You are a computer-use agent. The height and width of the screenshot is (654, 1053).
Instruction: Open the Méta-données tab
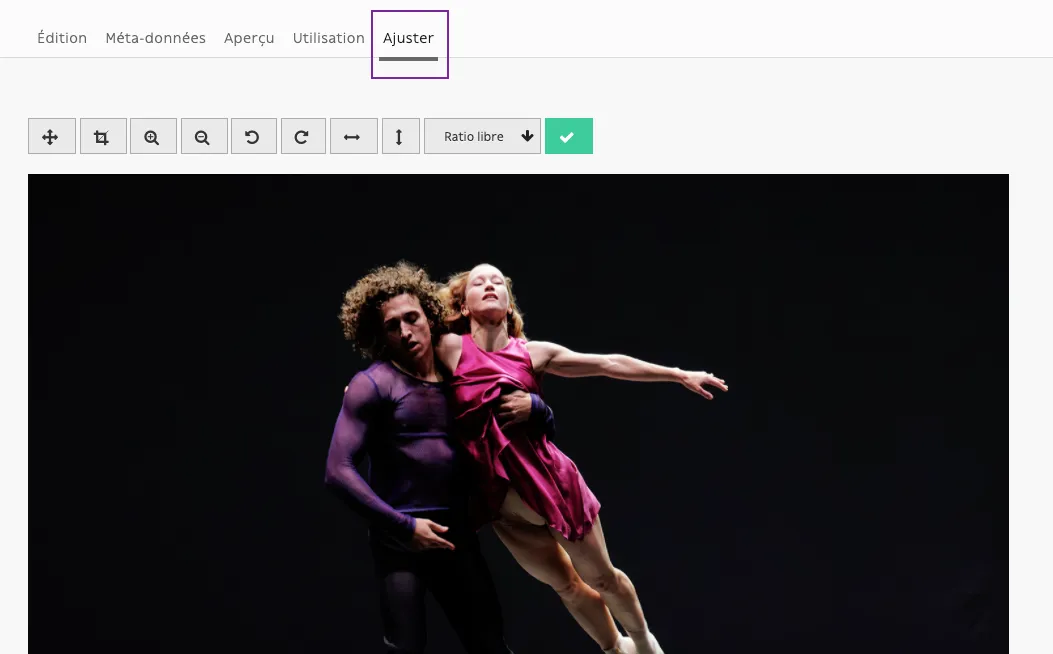tap(155, 38)
